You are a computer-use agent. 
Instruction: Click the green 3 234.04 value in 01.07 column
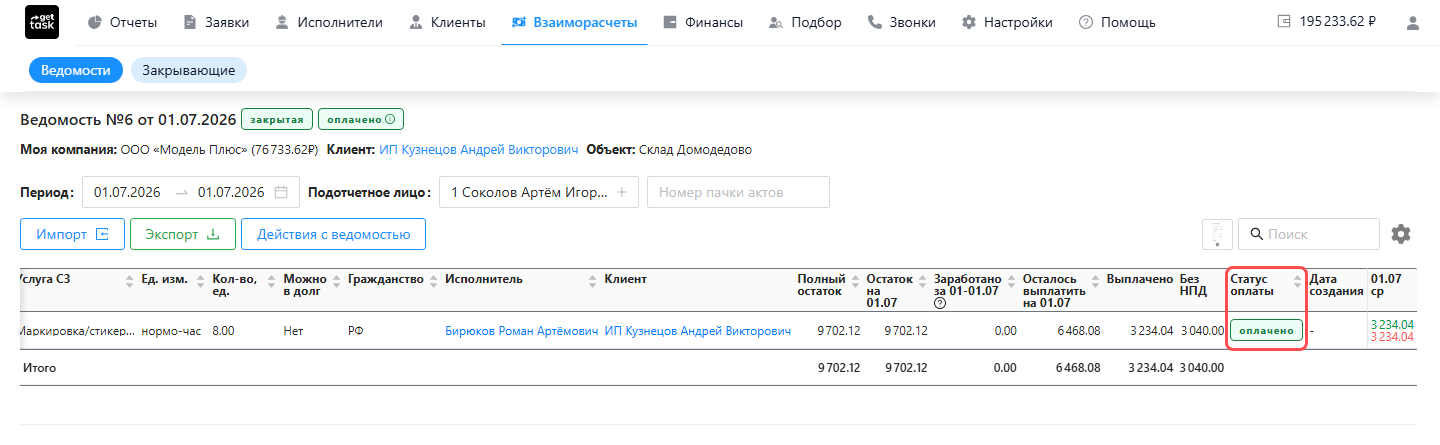point(1392,324)
